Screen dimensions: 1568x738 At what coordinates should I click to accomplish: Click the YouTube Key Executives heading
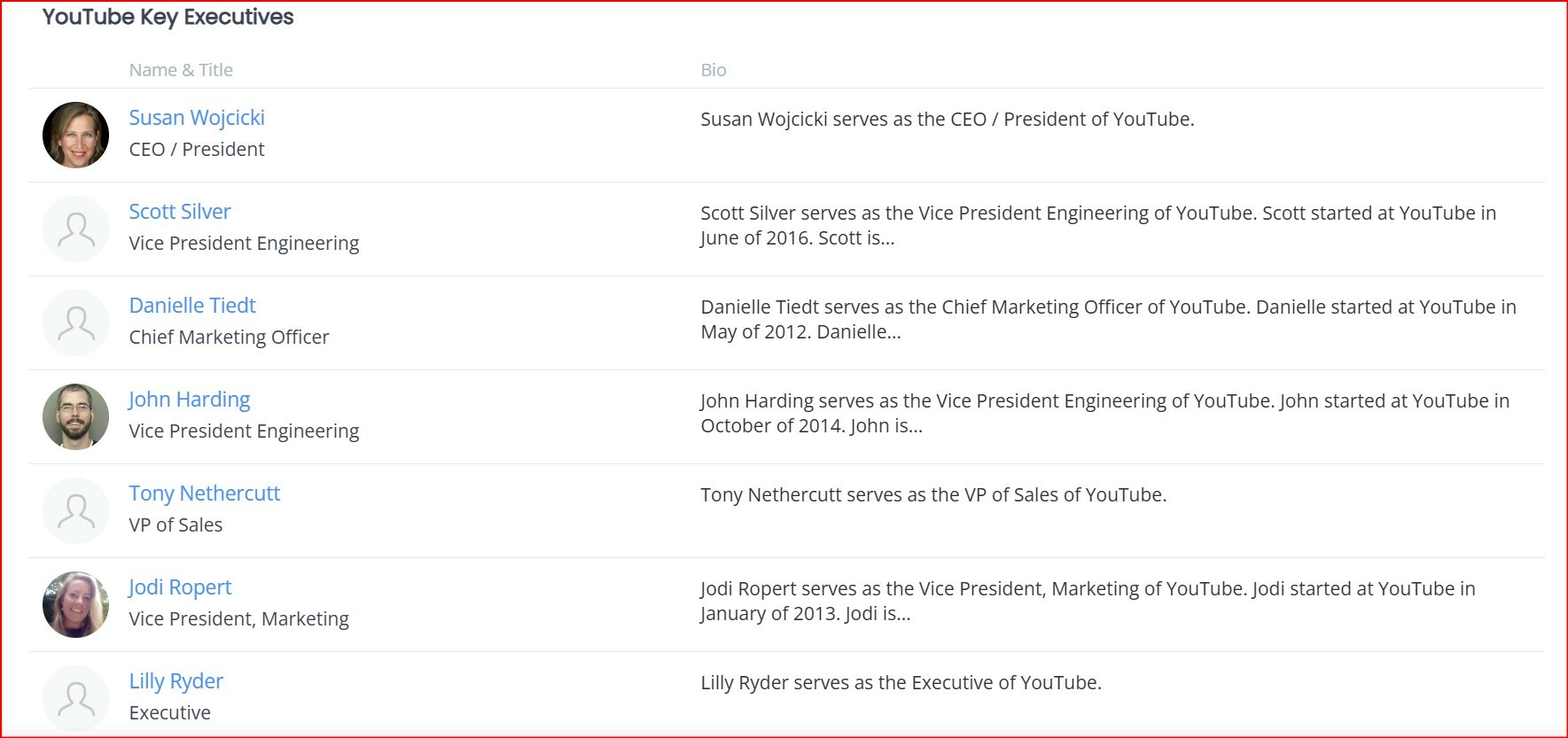click(x=168, y=17)
